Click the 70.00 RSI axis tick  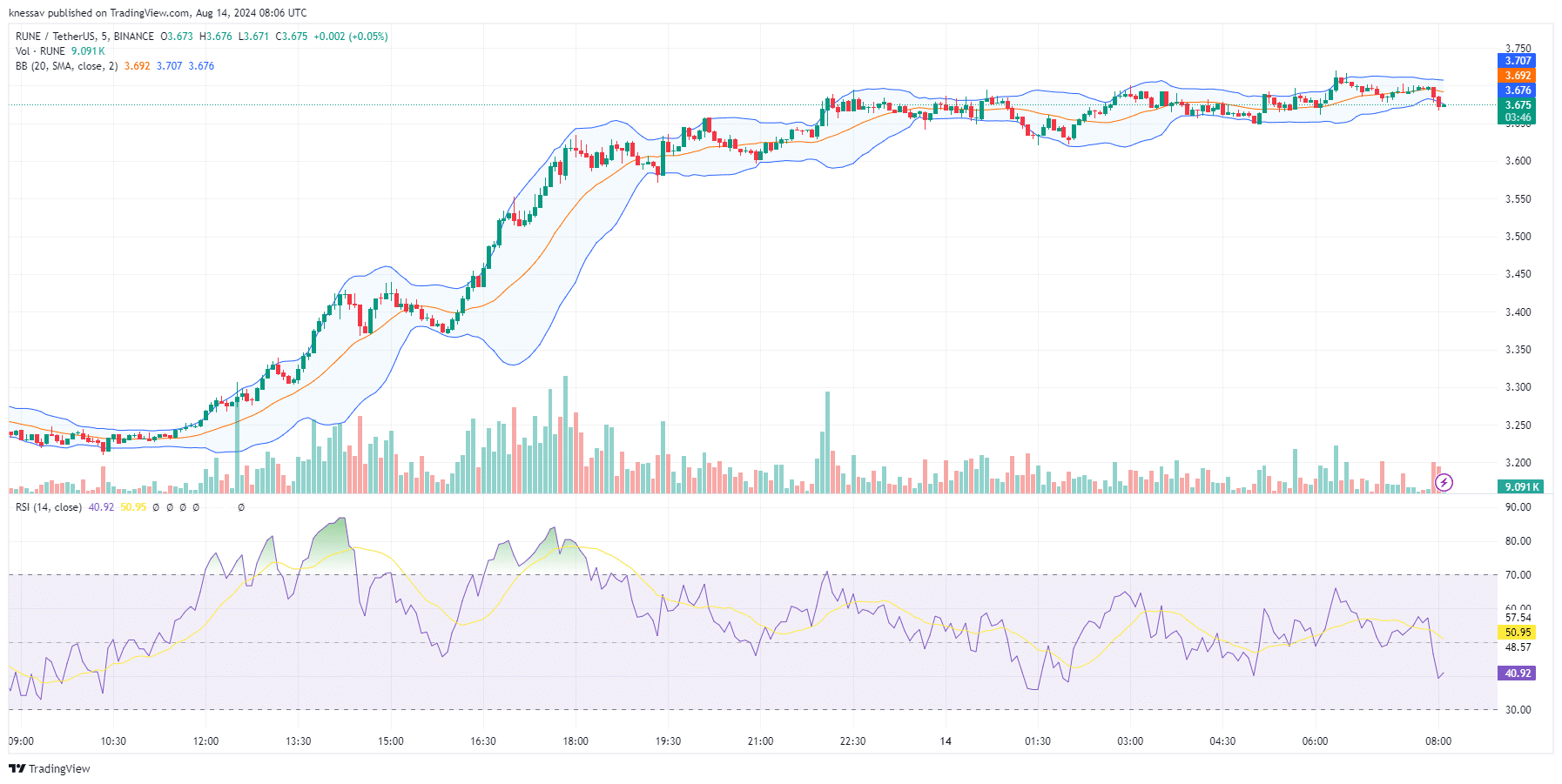click(1518, 575)
